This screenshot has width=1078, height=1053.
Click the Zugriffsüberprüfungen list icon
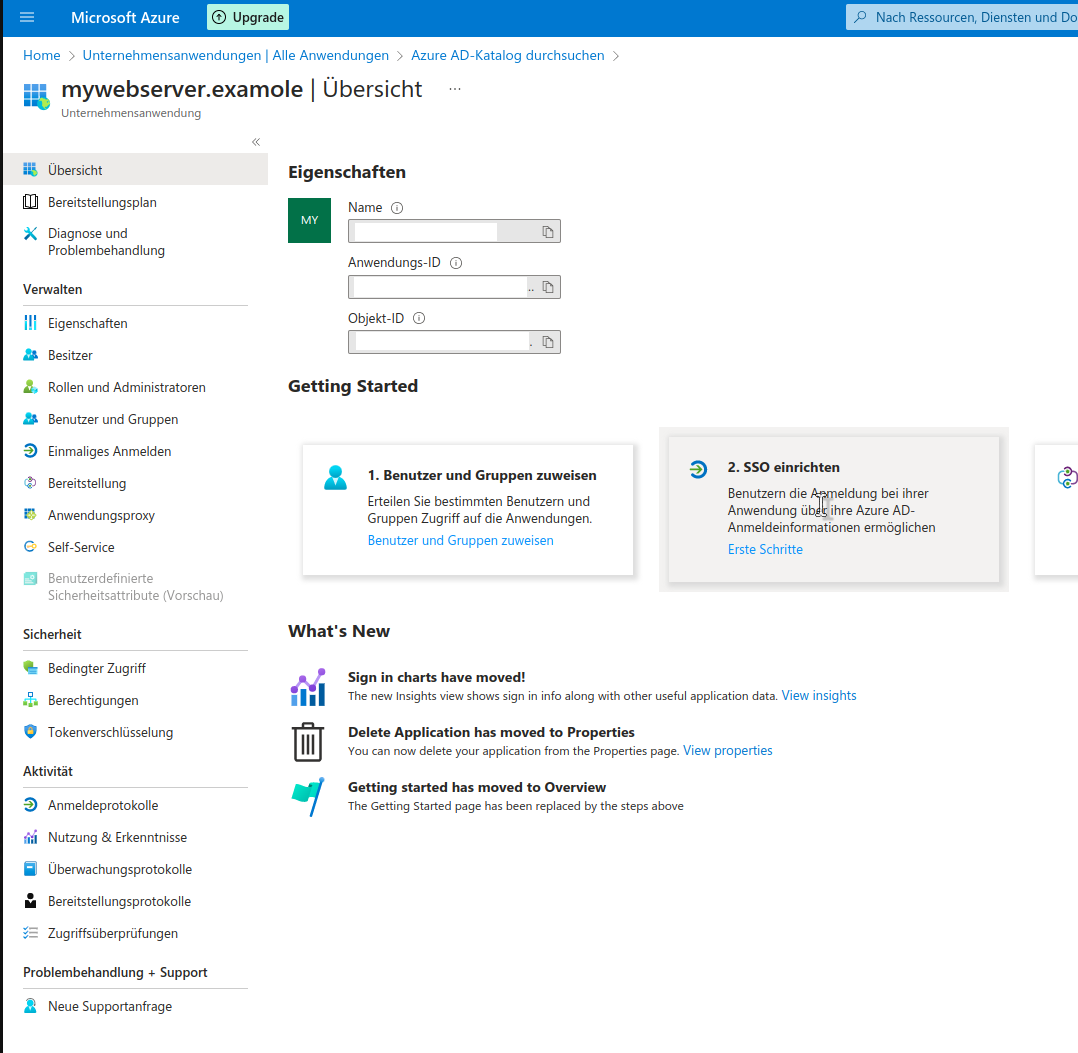(30, 933)
